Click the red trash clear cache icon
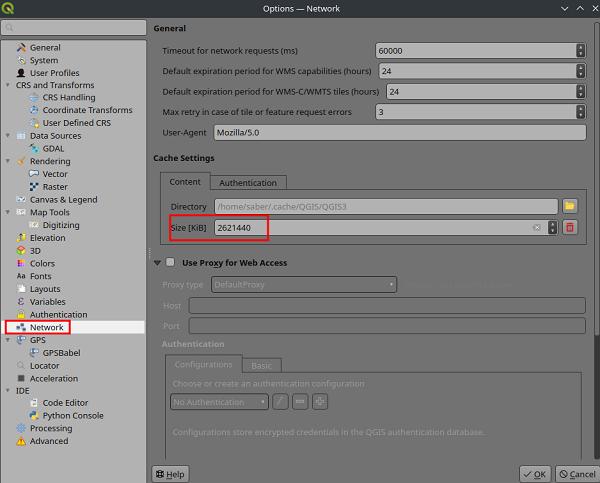 tap(569, 227)
